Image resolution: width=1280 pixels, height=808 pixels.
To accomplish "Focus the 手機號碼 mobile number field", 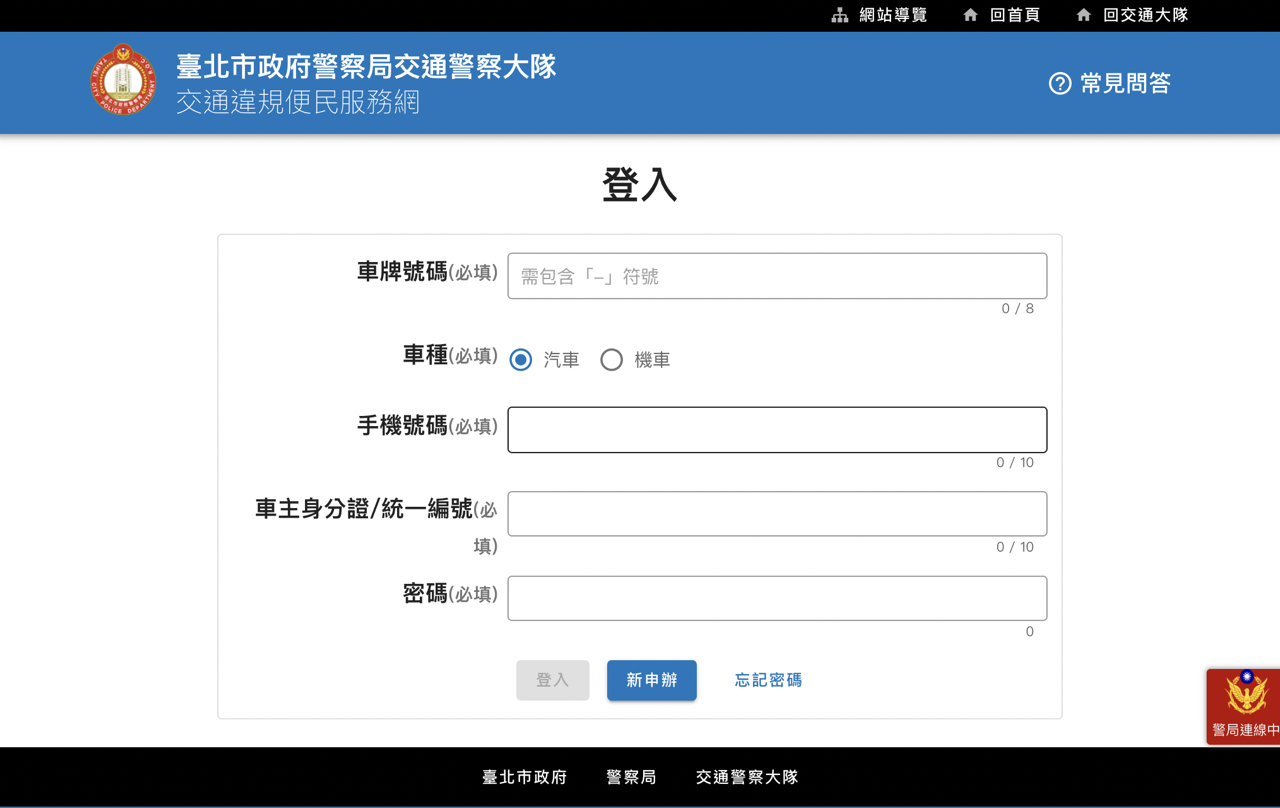I will click(777, 430).
